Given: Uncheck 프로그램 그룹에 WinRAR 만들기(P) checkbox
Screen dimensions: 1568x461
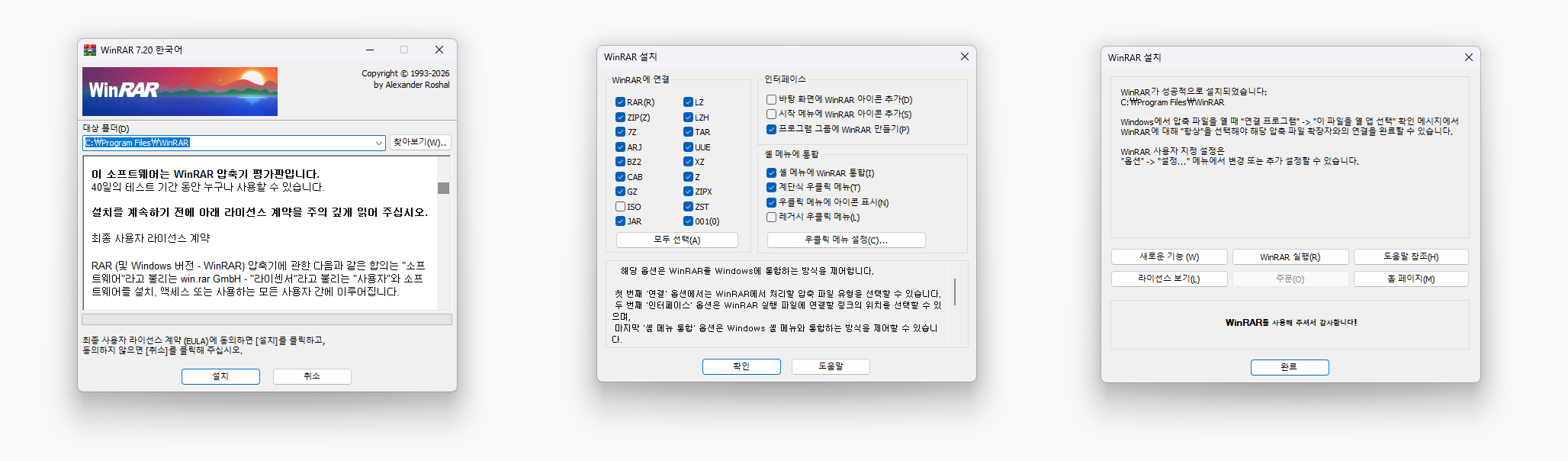Looking at the screenshot, I should coord(771,130).
